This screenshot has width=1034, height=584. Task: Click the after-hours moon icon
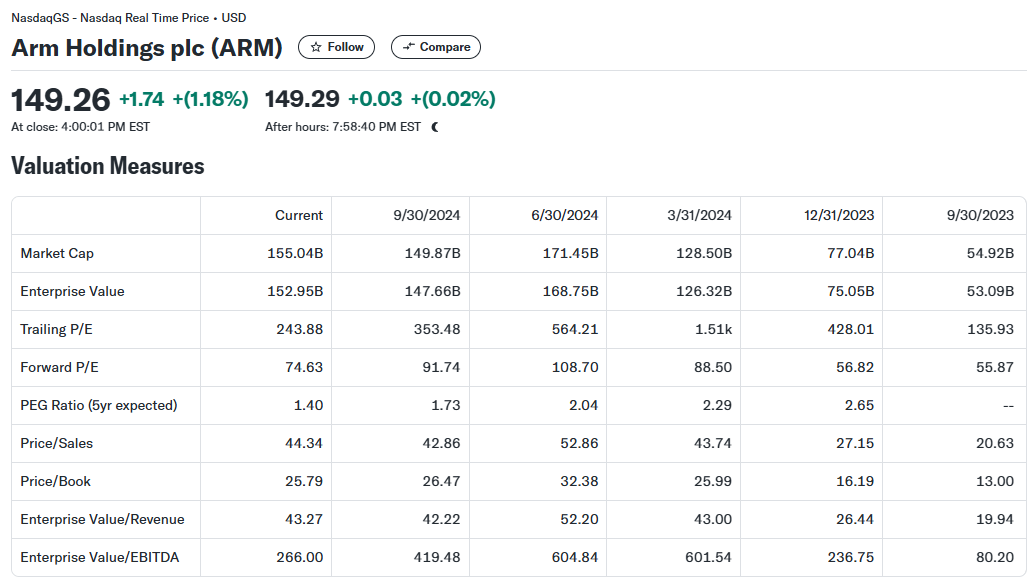click(x=435, y=127)
